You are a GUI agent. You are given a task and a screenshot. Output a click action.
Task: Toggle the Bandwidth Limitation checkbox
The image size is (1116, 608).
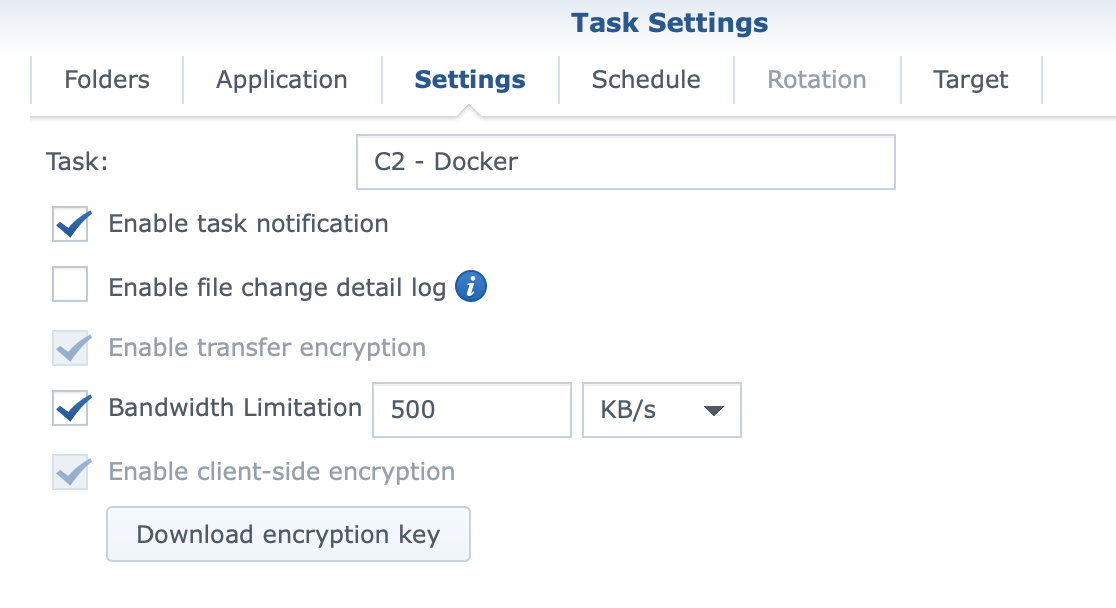[70, 408]
